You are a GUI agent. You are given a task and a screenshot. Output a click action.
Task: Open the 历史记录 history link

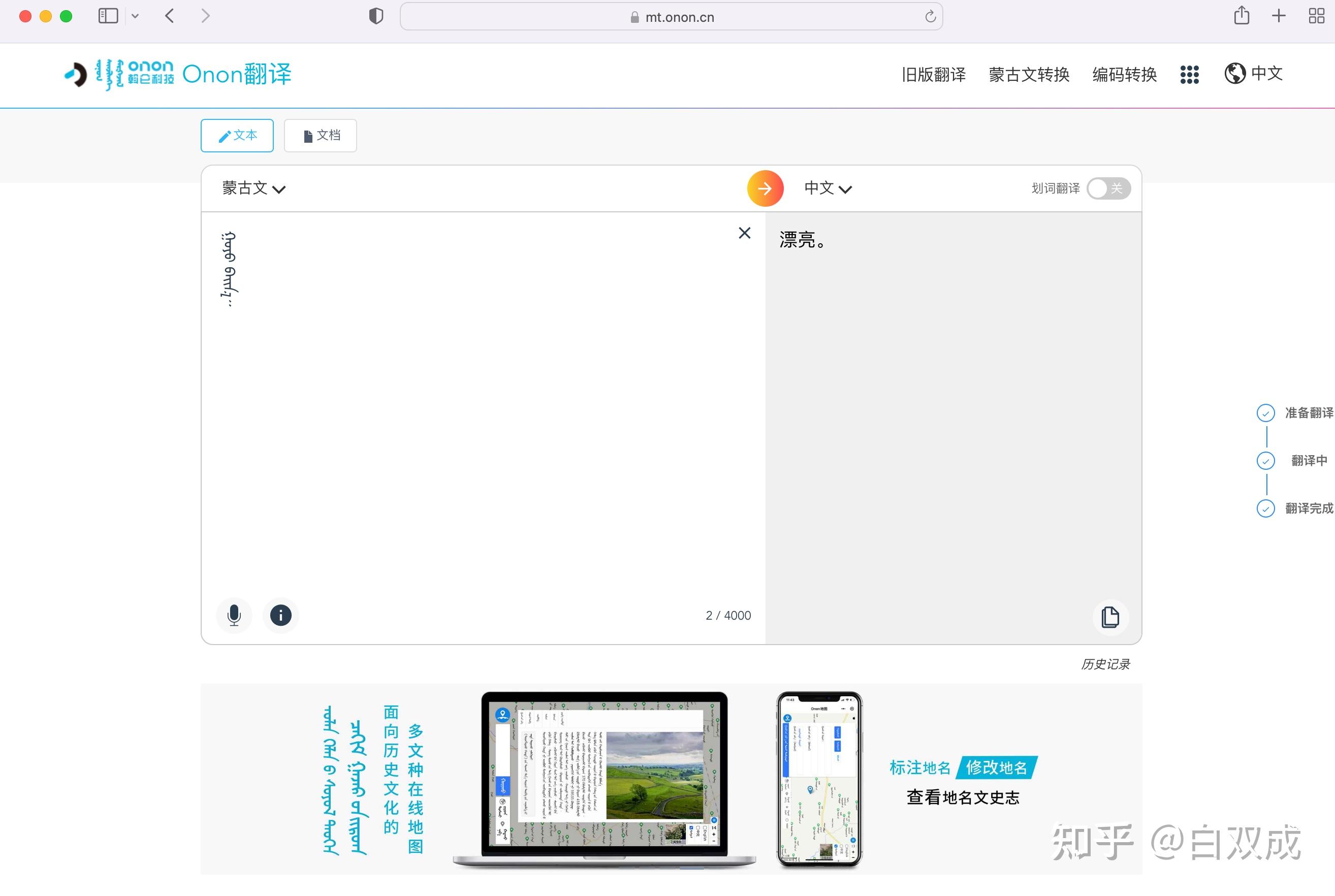pos(1105,664)
